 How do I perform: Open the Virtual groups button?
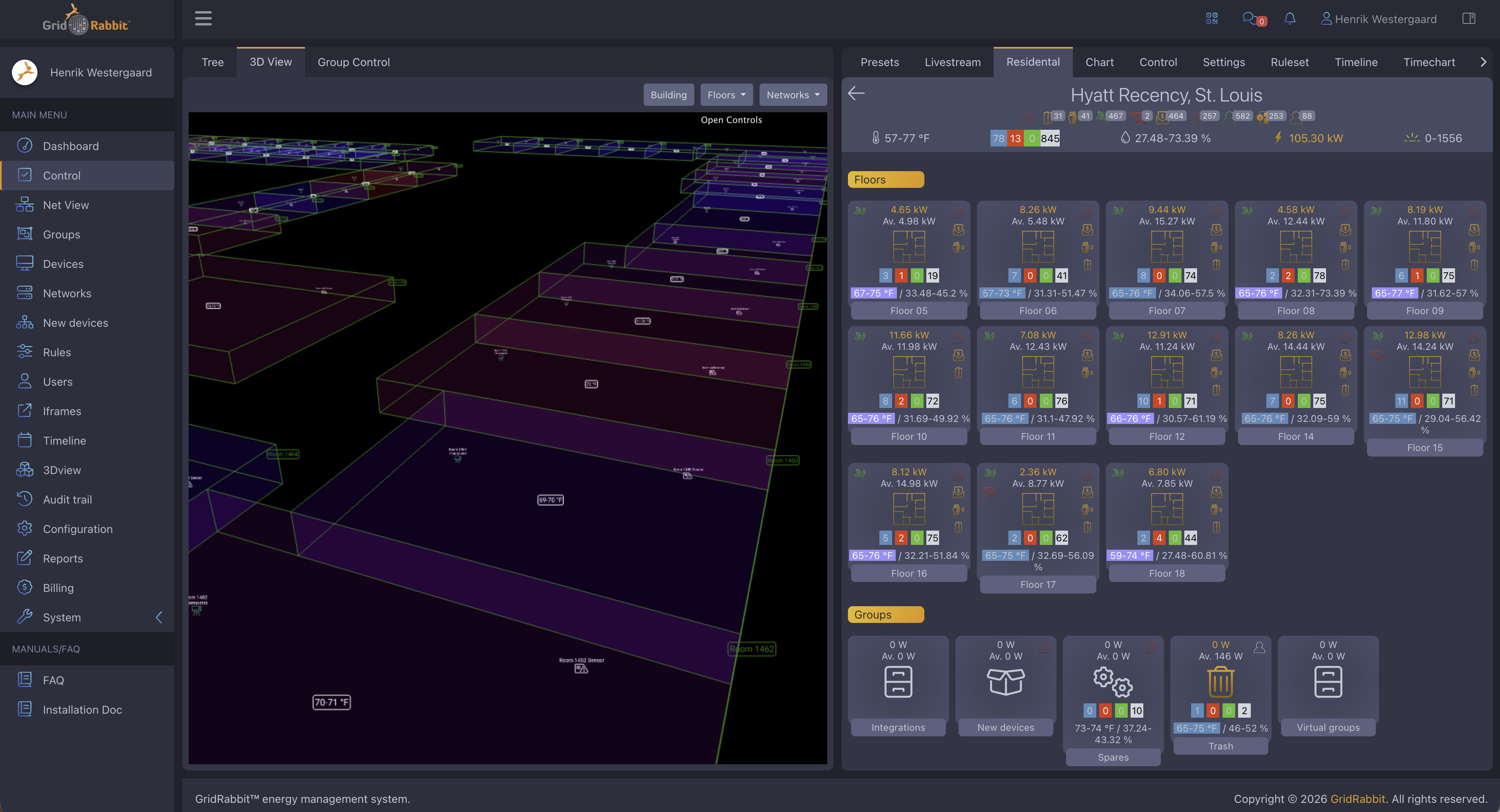1328,727
